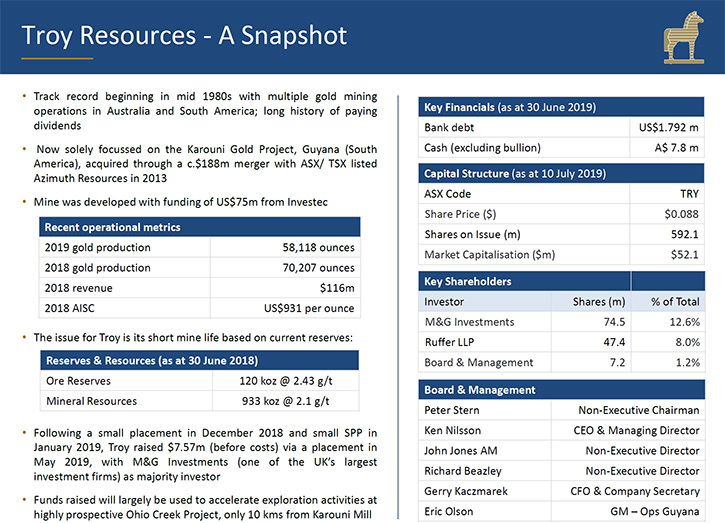Screen dimensions: 725x523
Task: Click the 'US$931 per ounce' value
Action: 309,308
